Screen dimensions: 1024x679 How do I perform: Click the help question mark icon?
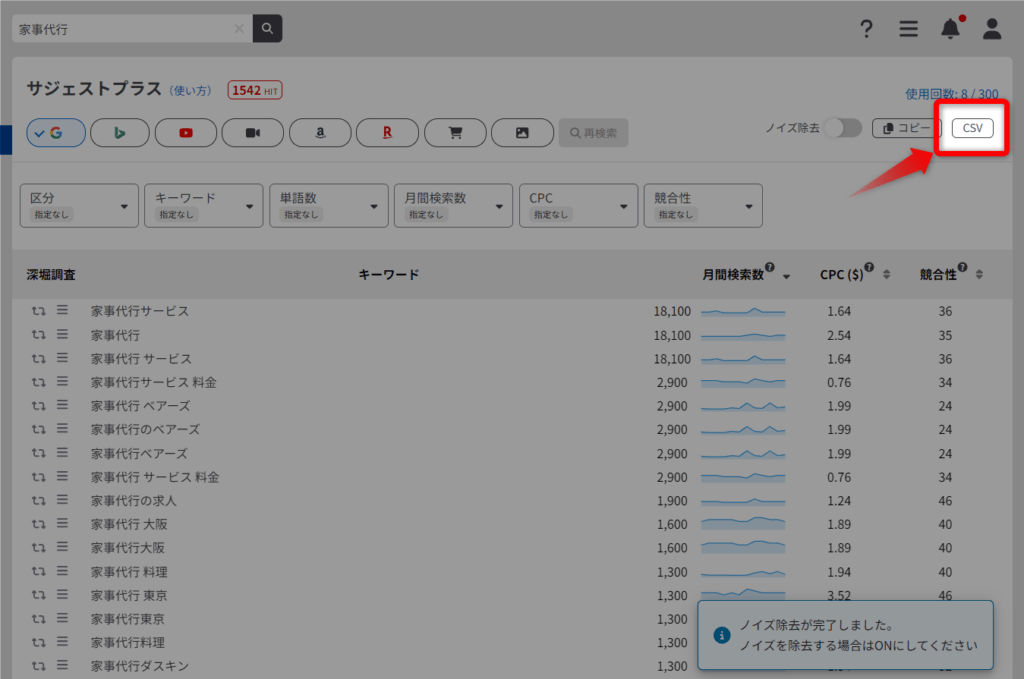tap(866, 29)
